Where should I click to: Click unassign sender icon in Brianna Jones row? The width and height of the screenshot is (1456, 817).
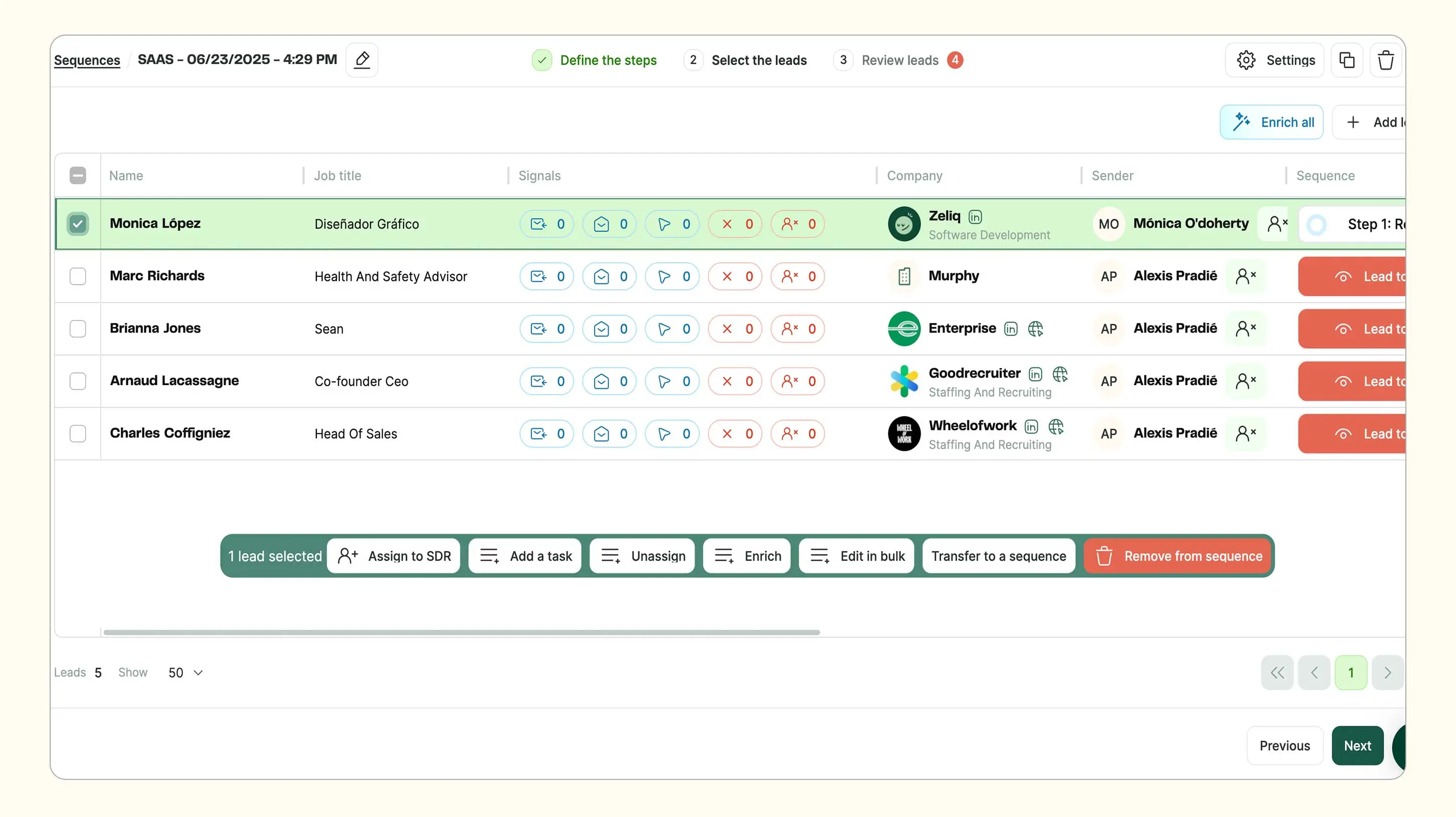tap(1245, 329)
